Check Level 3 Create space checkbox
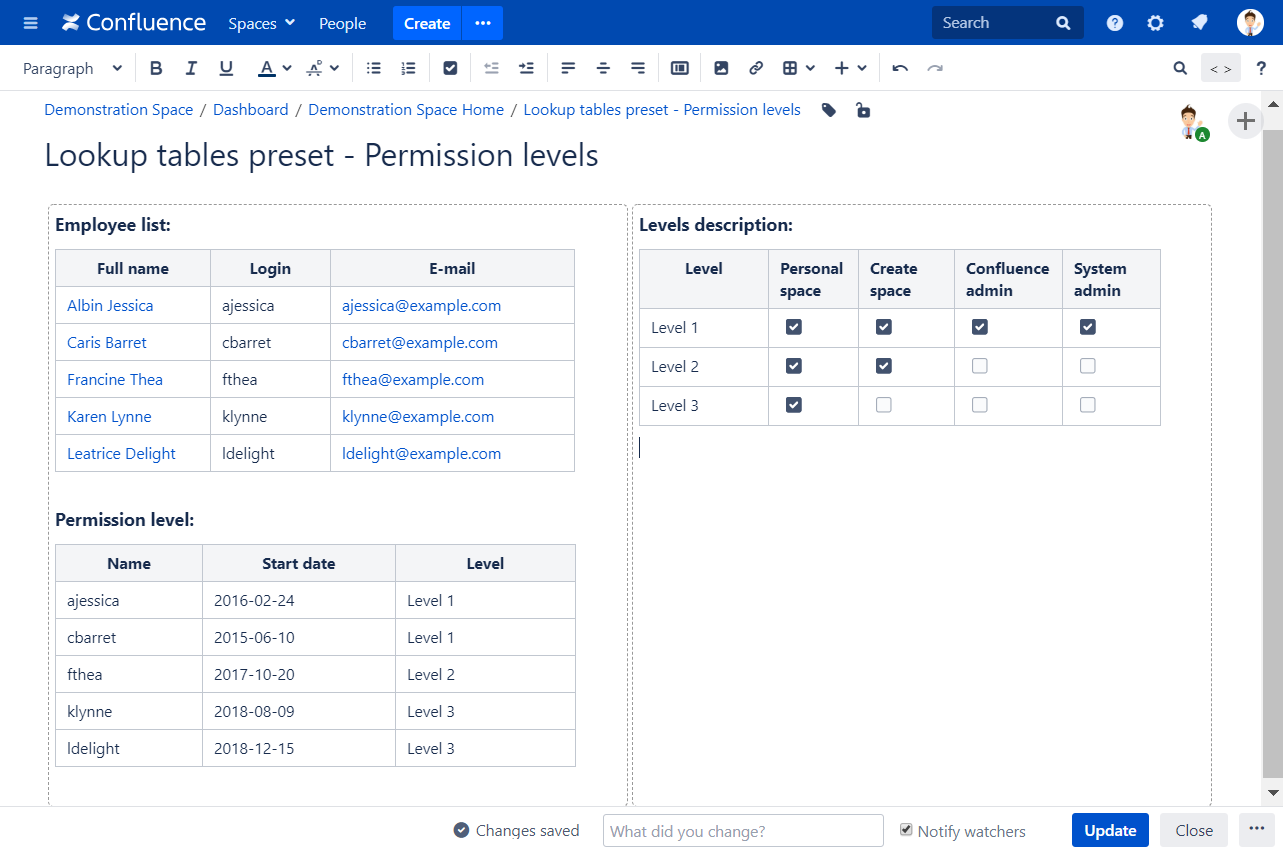1283x850 pixels. [883, 405]
